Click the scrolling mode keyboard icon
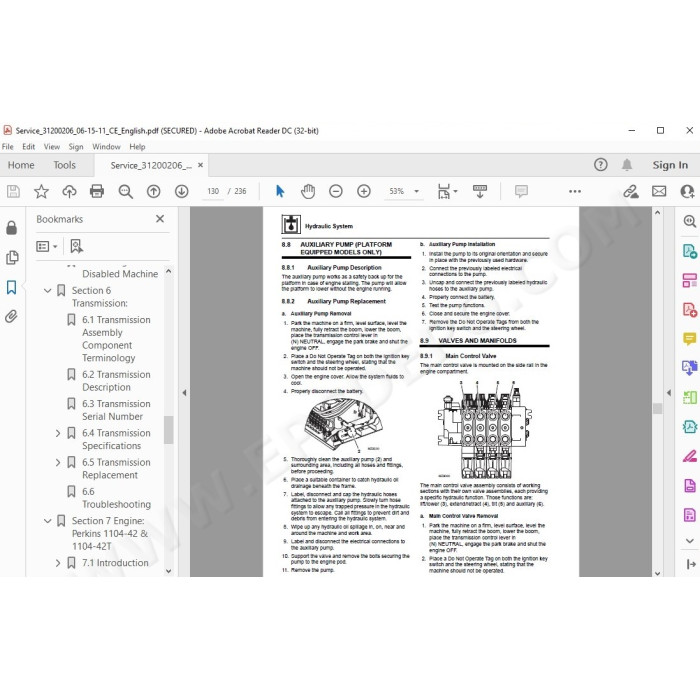The height and width of the screenshot is (700, 700). pos(480,192)
